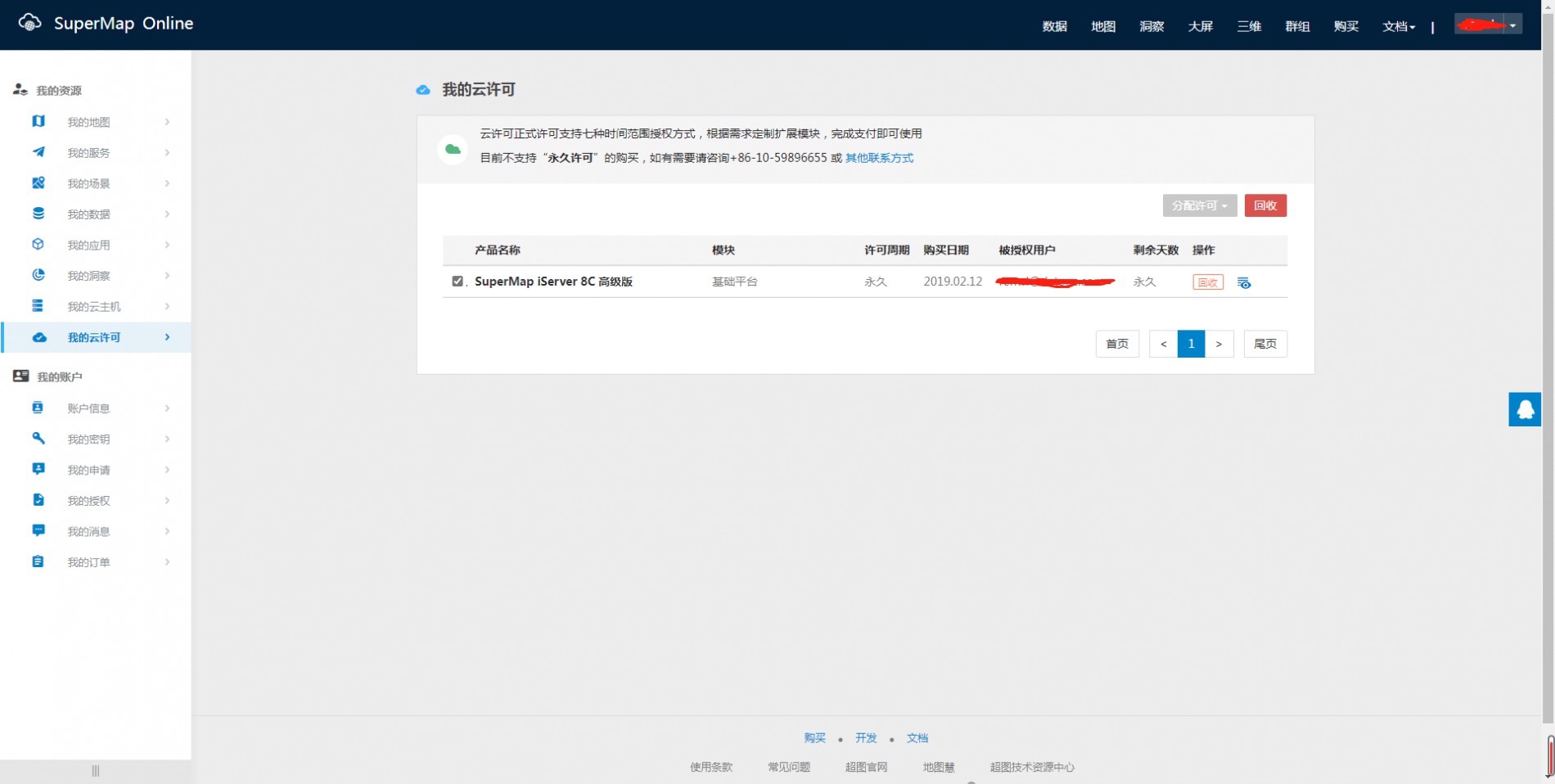Go to 购买 in top navigation

tap(1346, 26)
